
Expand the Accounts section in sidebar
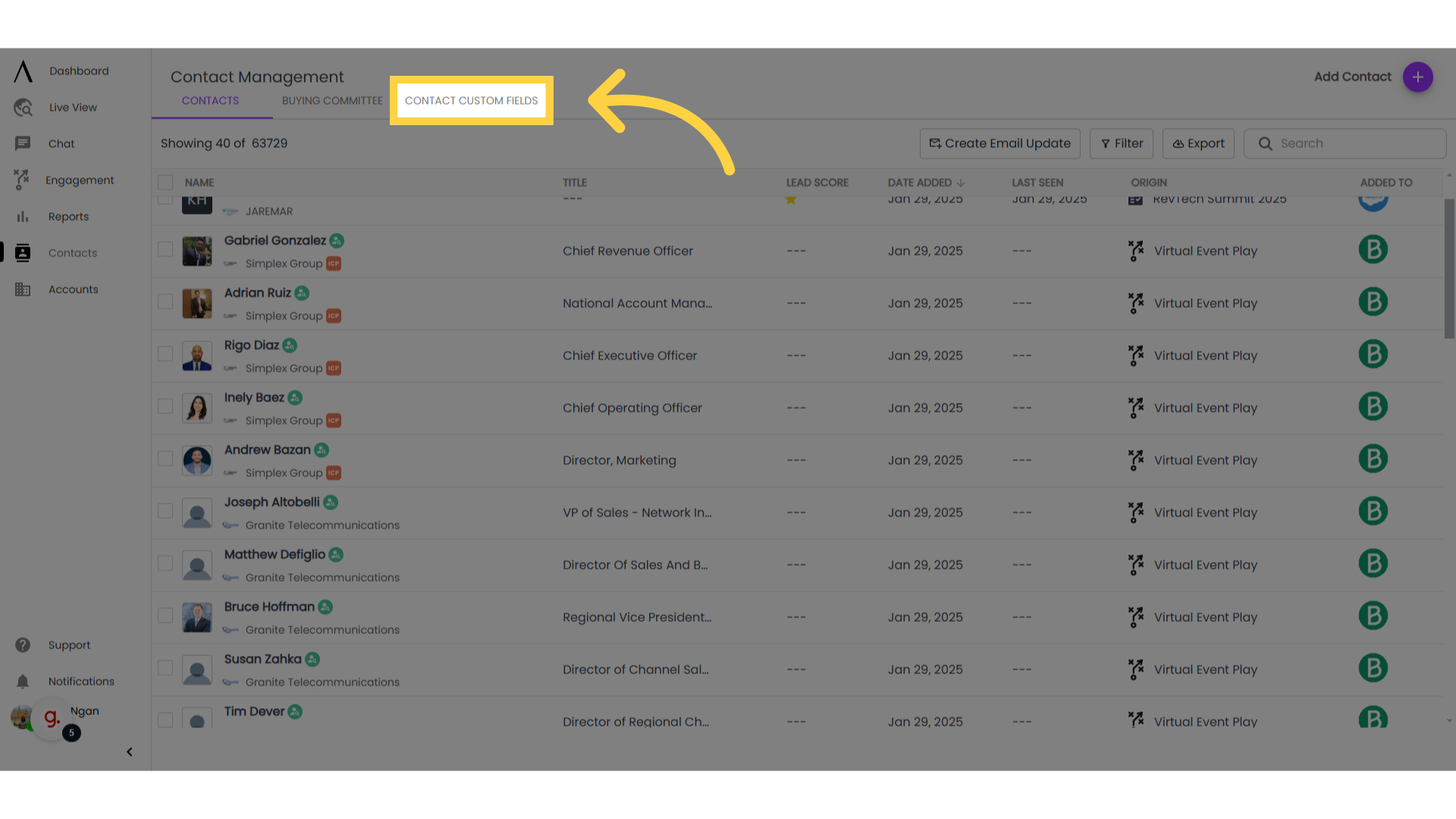72,289
